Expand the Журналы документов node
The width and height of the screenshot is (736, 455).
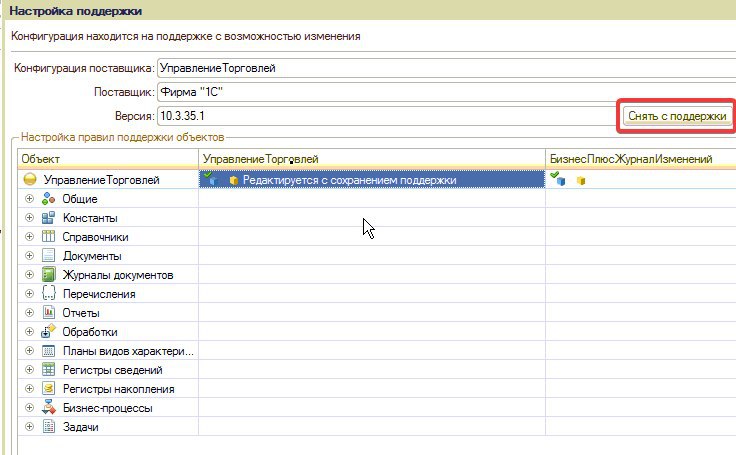coord(29,274)
